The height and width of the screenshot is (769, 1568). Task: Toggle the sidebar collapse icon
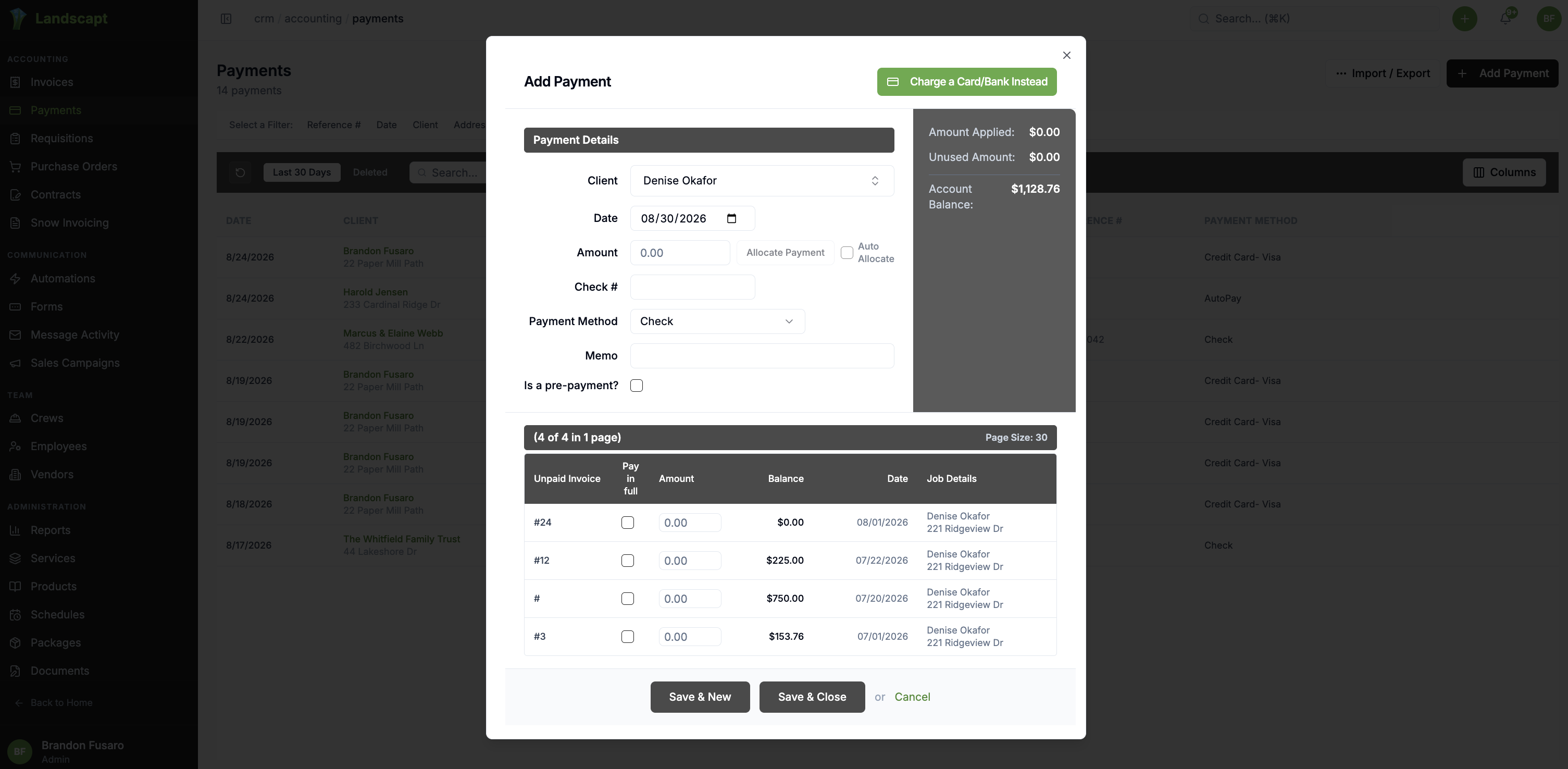point(226,19)
